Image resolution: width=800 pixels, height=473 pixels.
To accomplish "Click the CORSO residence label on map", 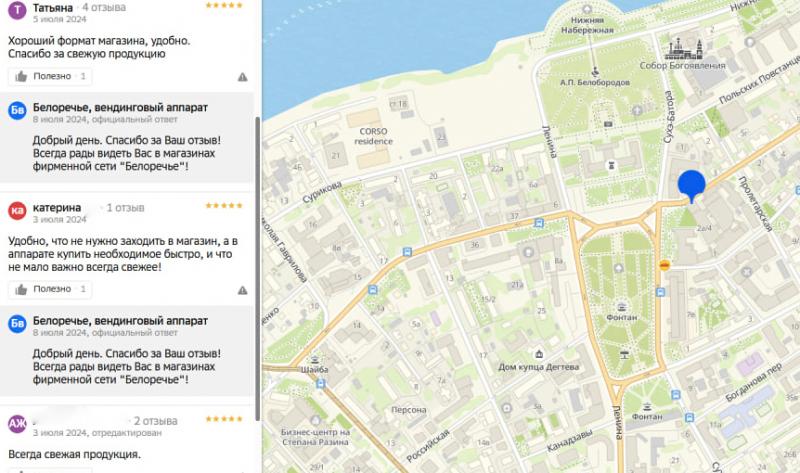I will click(370, 135).
